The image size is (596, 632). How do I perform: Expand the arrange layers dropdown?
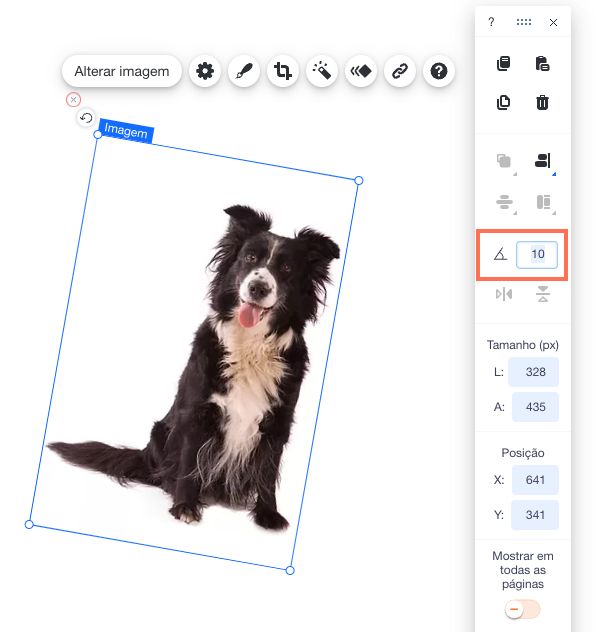[x=504, y=161]
